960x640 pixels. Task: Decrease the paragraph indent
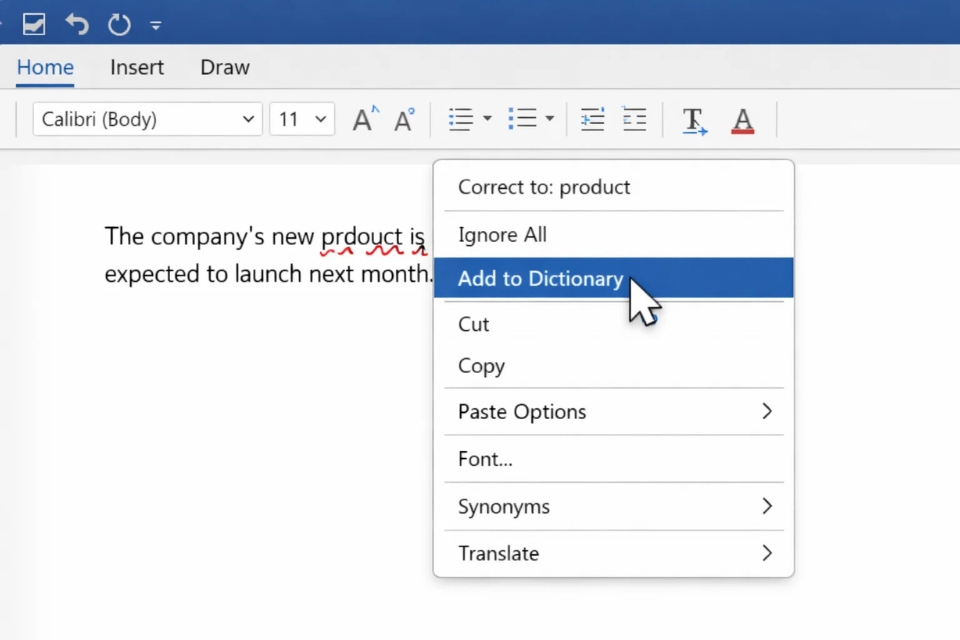[593, 120]
